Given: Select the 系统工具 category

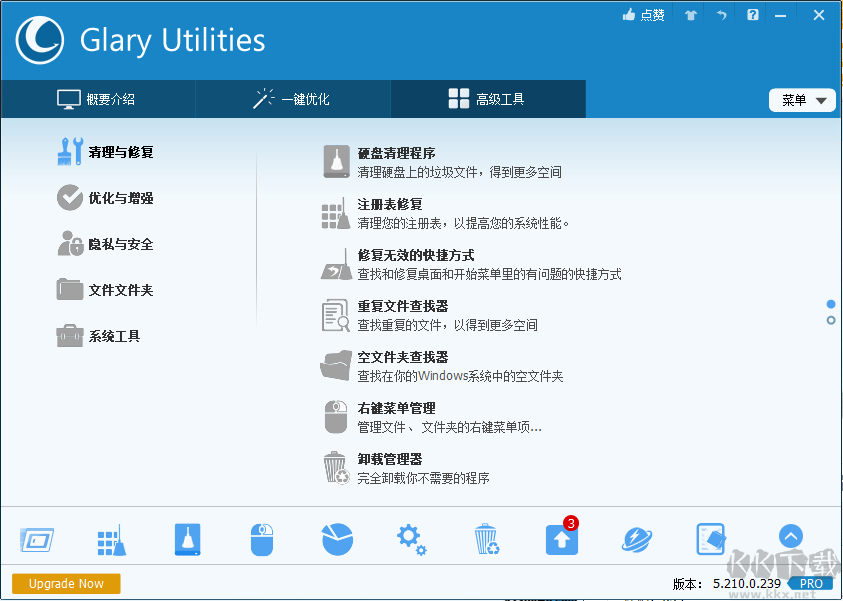Looking at the screenshot, I should [x=99, y=336].
